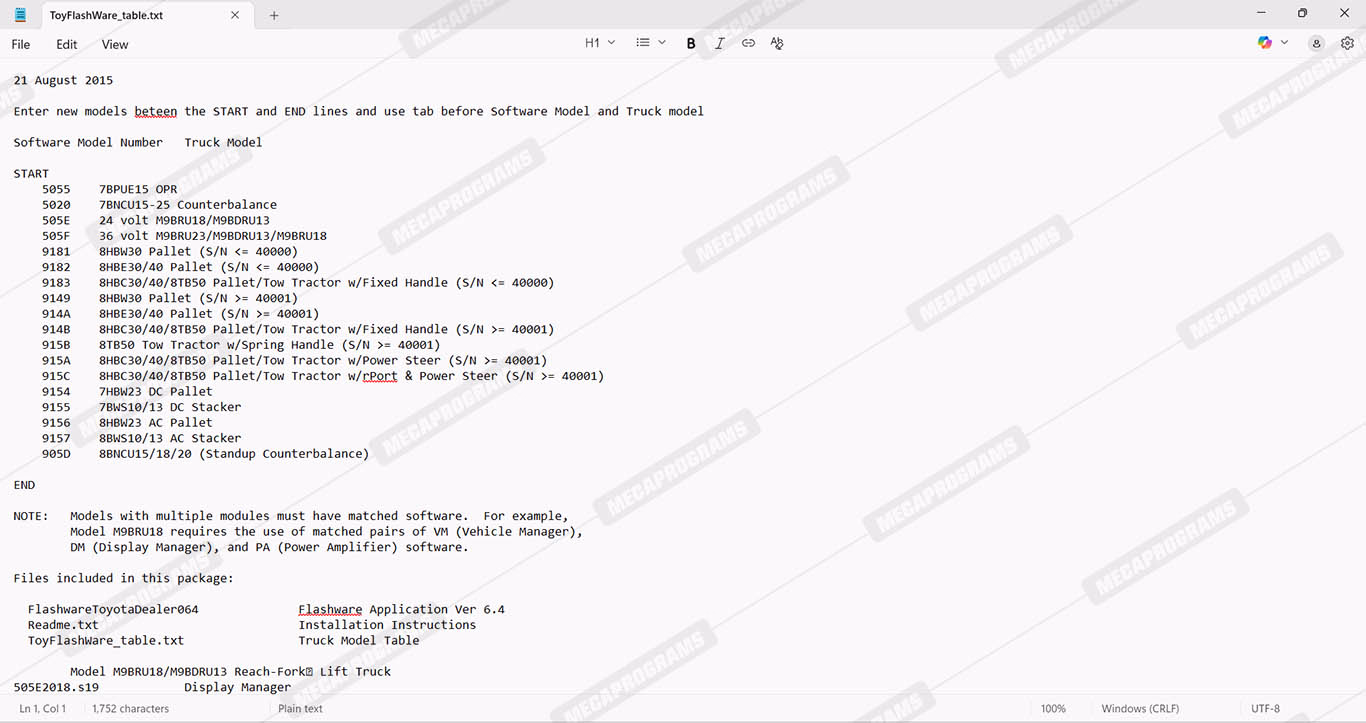Click the Ln 1, Col 1 position indicator
This screenshot has height=723, width=1366.
pos(43,708)
